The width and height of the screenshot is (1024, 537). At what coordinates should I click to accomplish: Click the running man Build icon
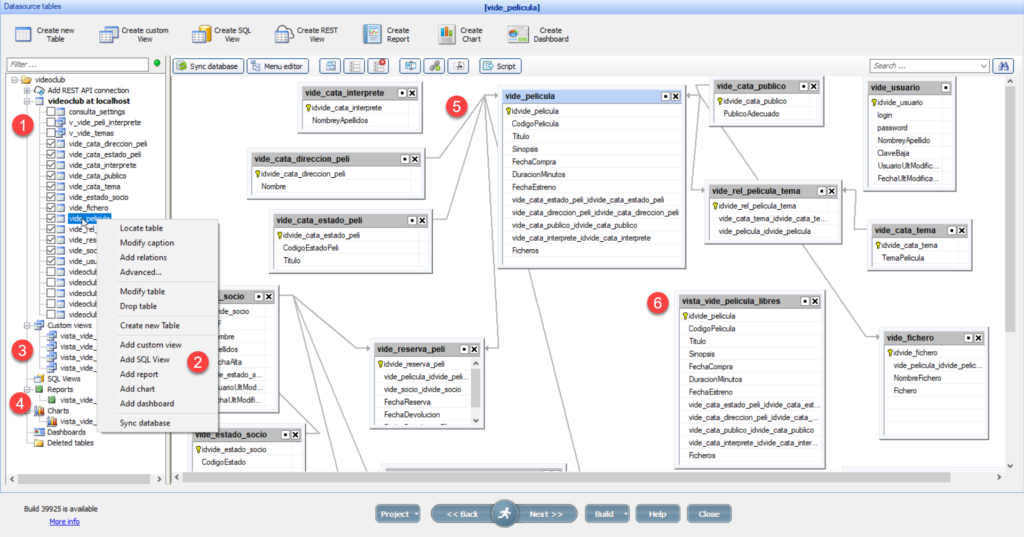pyautogui.click(x=504, y=513)
